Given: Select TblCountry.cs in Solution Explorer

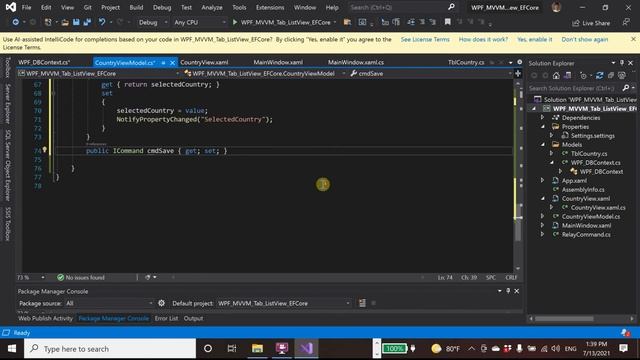Looking at the screenshot, I should (x=589, y=153).
